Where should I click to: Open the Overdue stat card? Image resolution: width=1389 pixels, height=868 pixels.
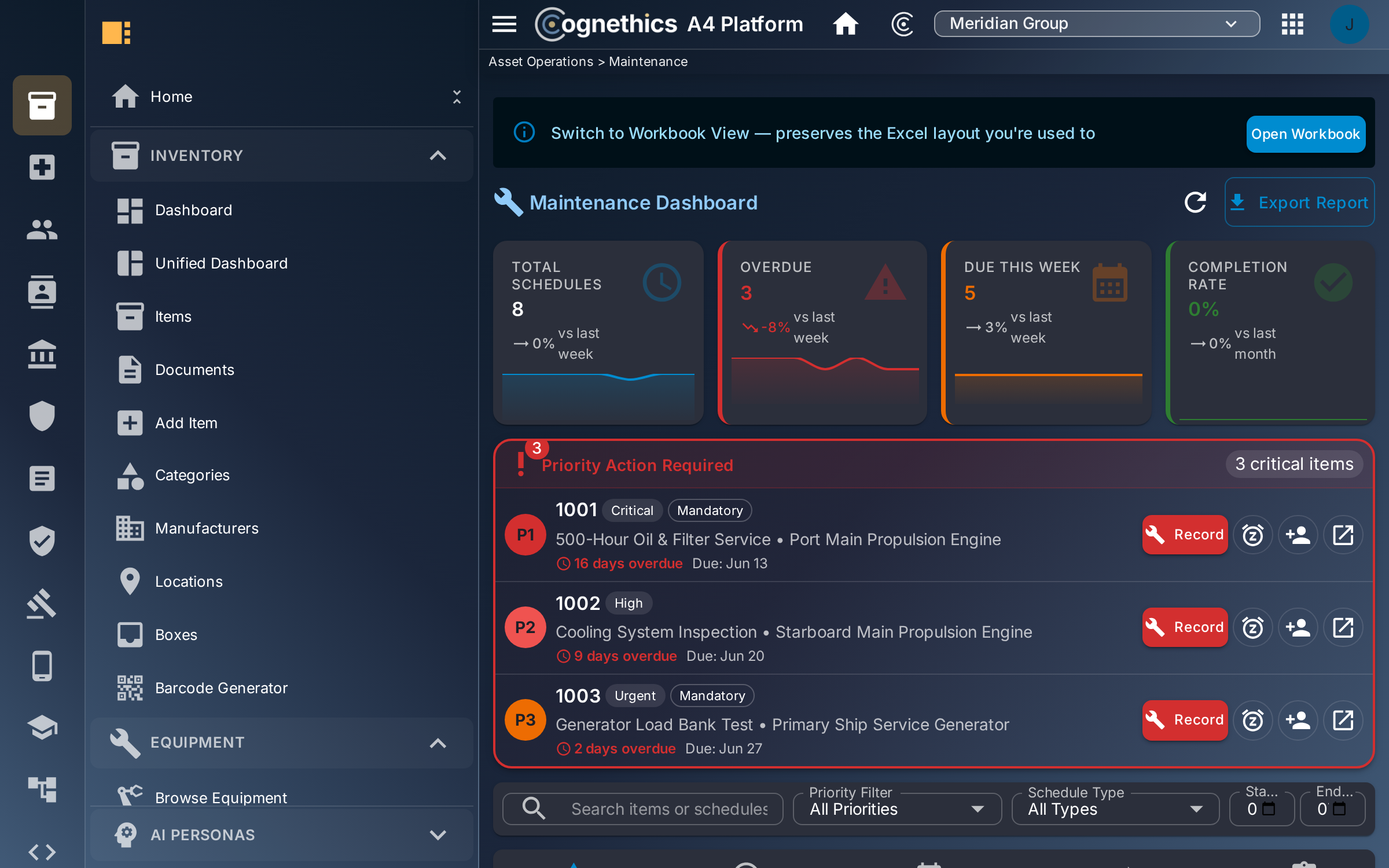click(x=822, y=333)
